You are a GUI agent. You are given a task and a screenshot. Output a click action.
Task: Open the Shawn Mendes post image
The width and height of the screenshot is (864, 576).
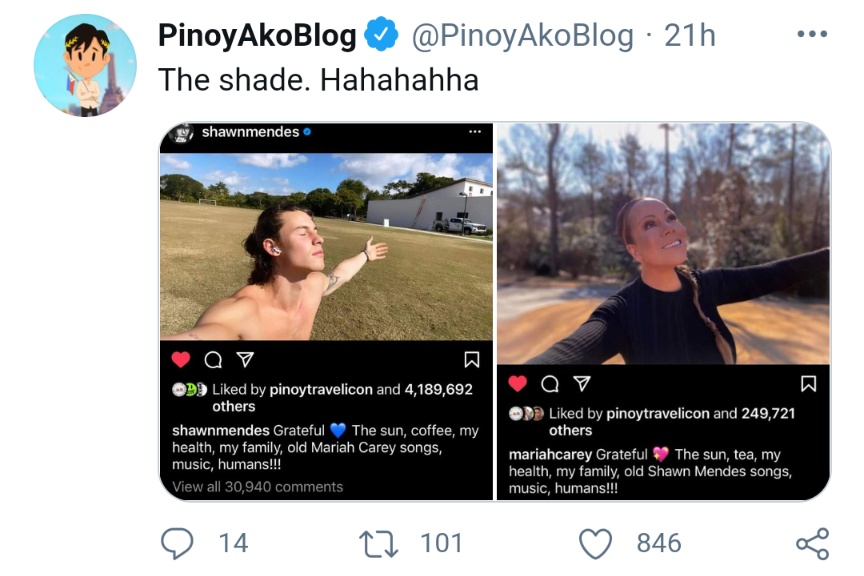click(326, 245)
